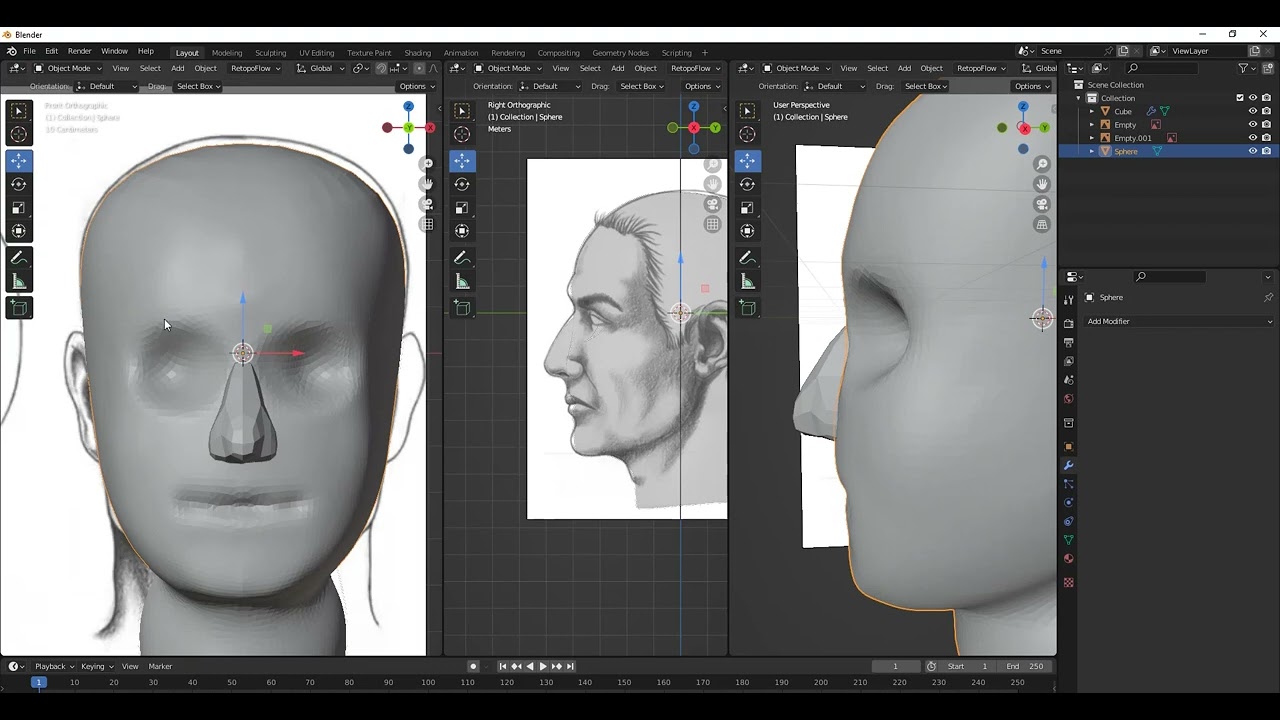Open the Tool properties tab
1280x720 pixels.
pos(1068,299)
